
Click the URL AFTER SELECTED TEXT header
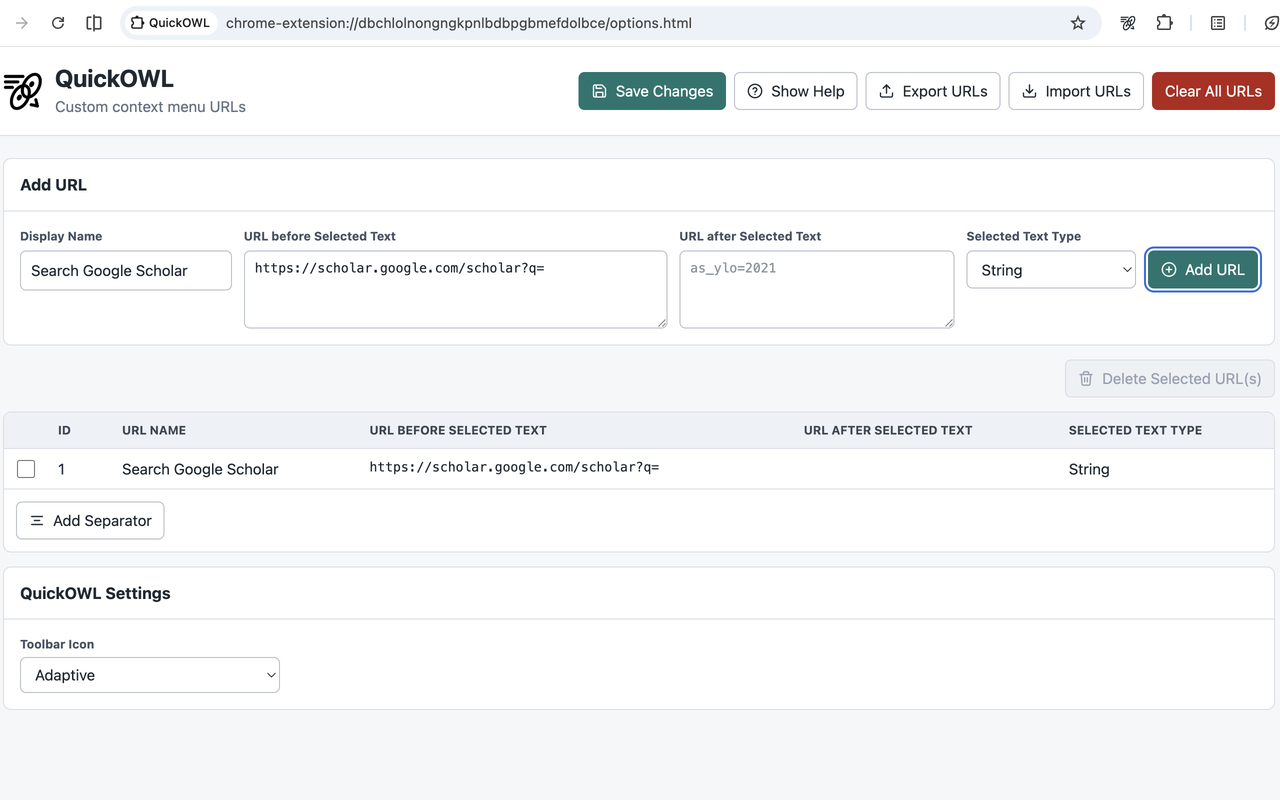click(888, 430)
